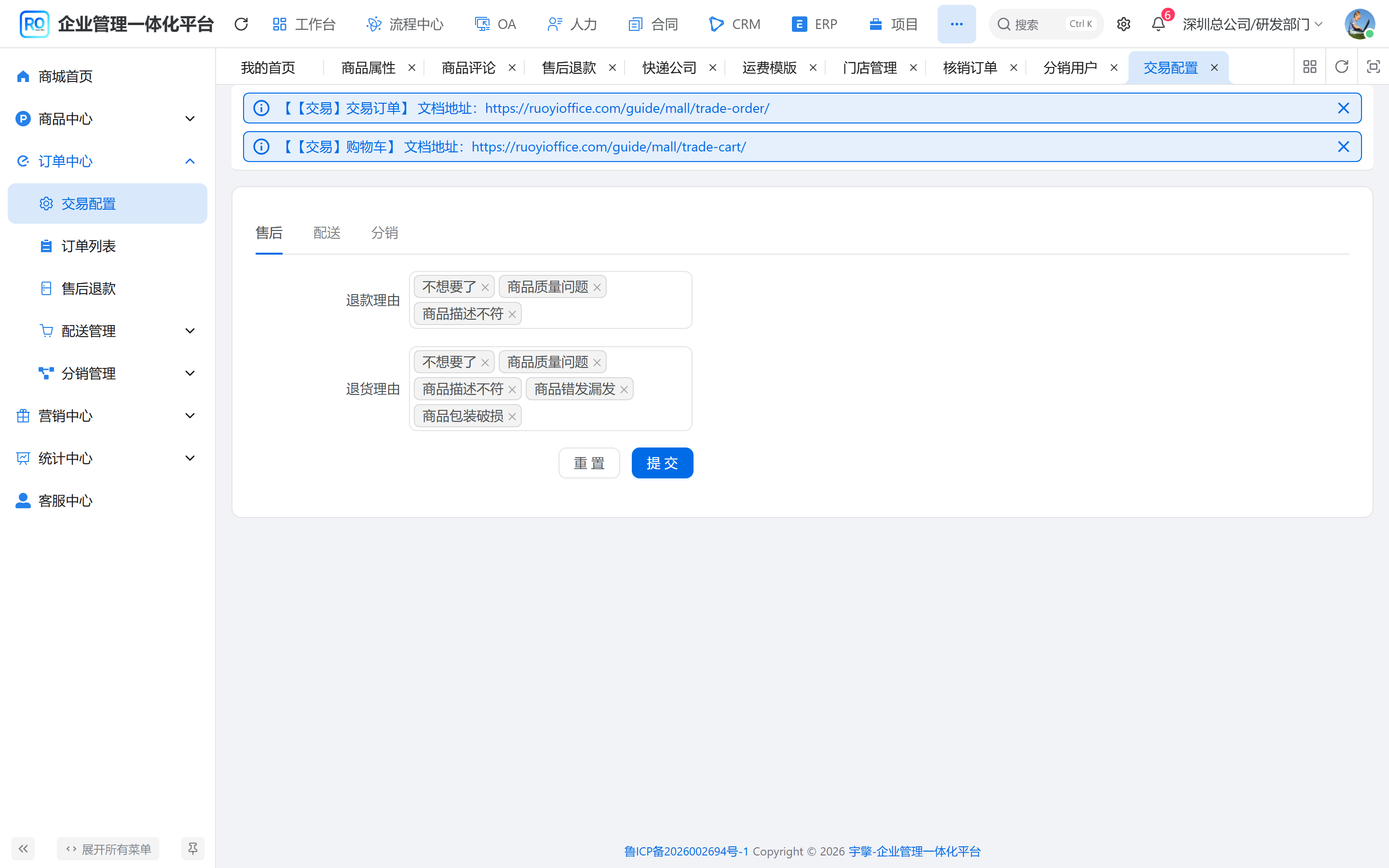Close the trade-order documentation alert

[1343, 108]
